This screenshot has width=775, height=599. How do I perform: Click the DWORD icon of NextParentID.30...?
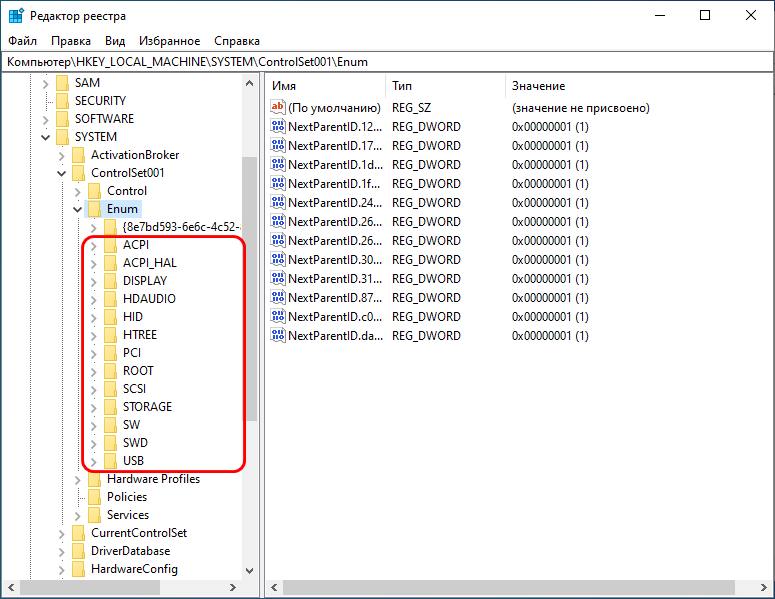(x=278, y=259)
